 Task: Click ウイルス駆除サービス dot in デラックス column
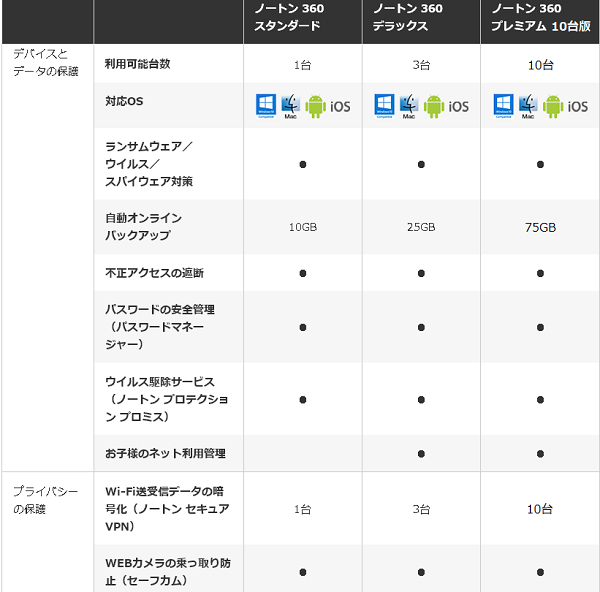[421, 400]
